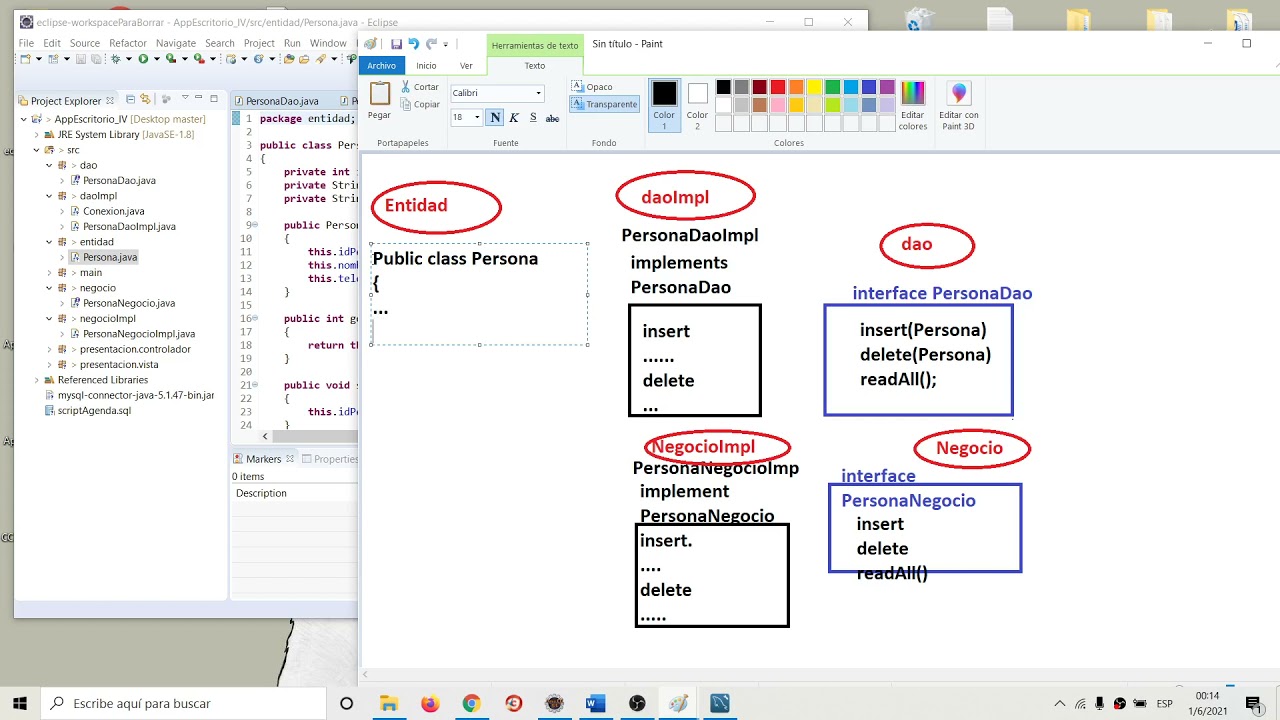Minimize the Project Explorer panel
Screen dimensions: 1280x720
coord(198,99)
